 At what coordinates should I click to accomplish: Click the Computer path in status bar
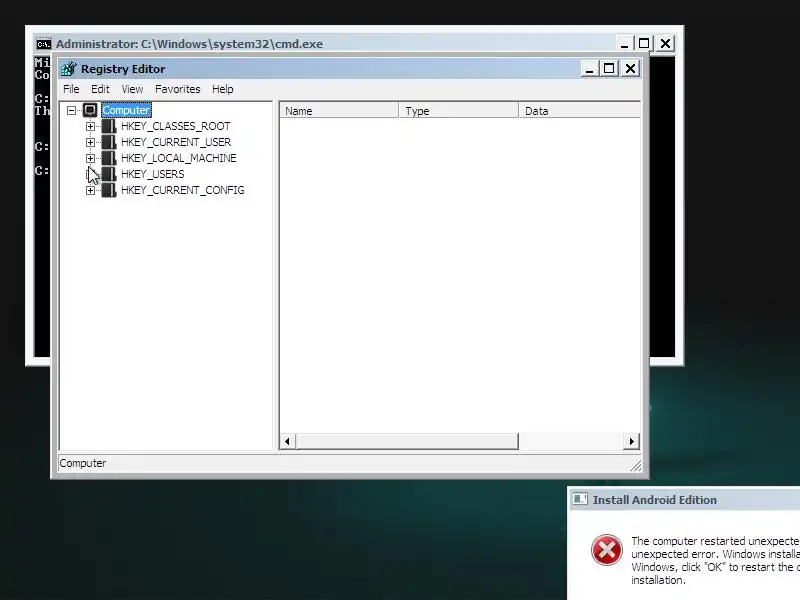83,463
